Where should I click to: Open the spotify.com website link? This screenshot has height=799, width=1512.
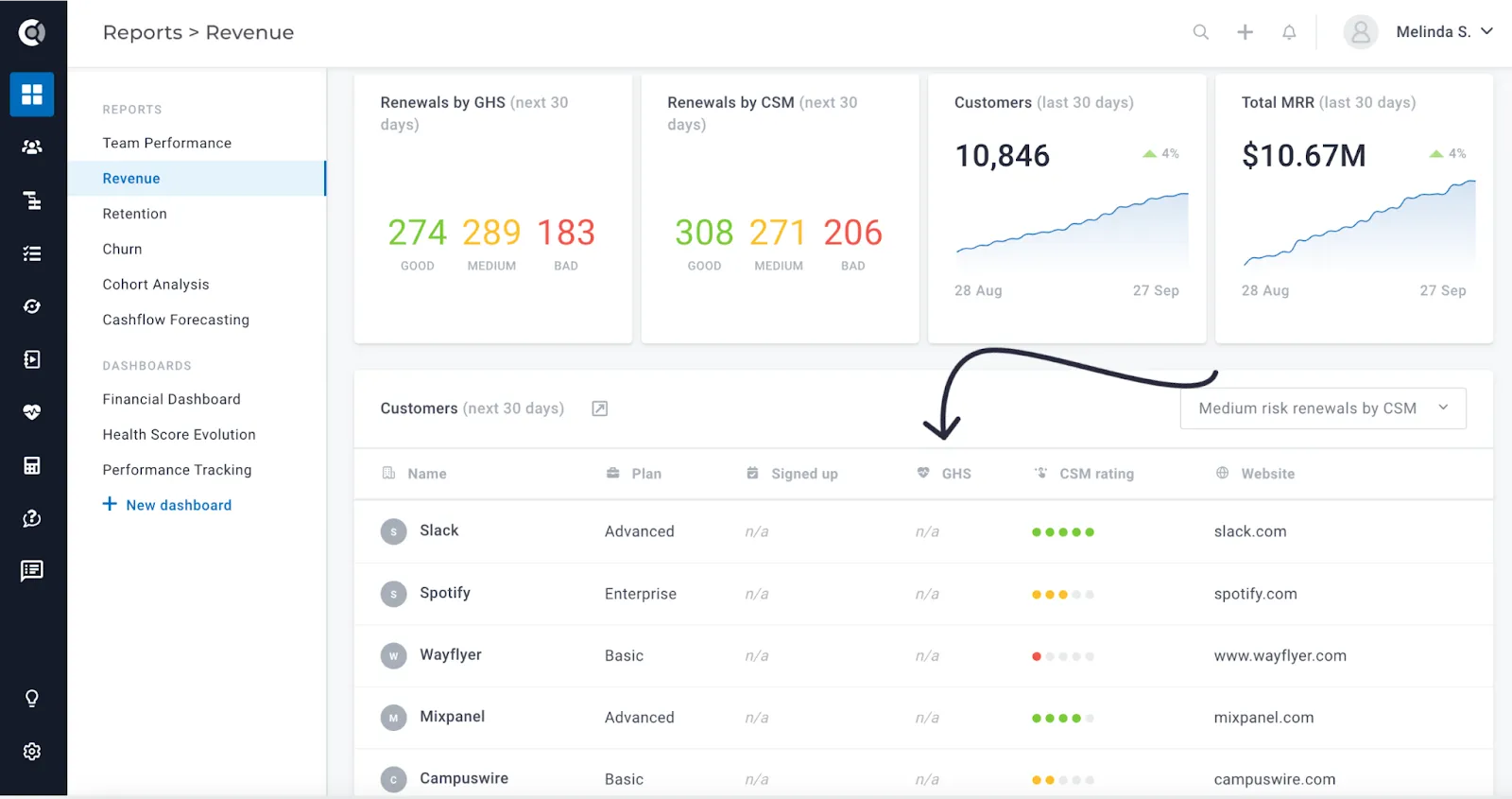(1256, 594)
